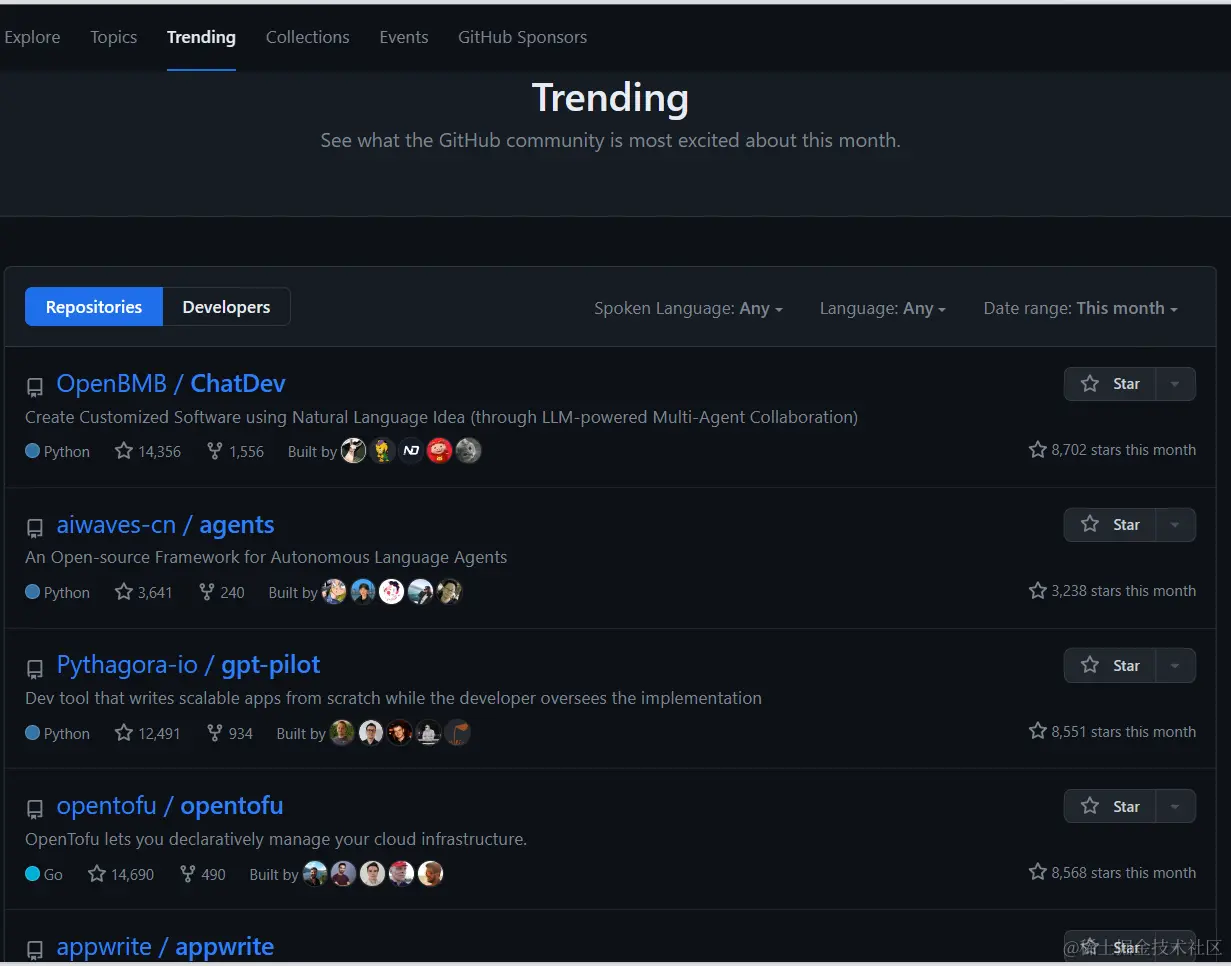
Task: Click the last contributor avatar for opentofu
Action: 431,874
